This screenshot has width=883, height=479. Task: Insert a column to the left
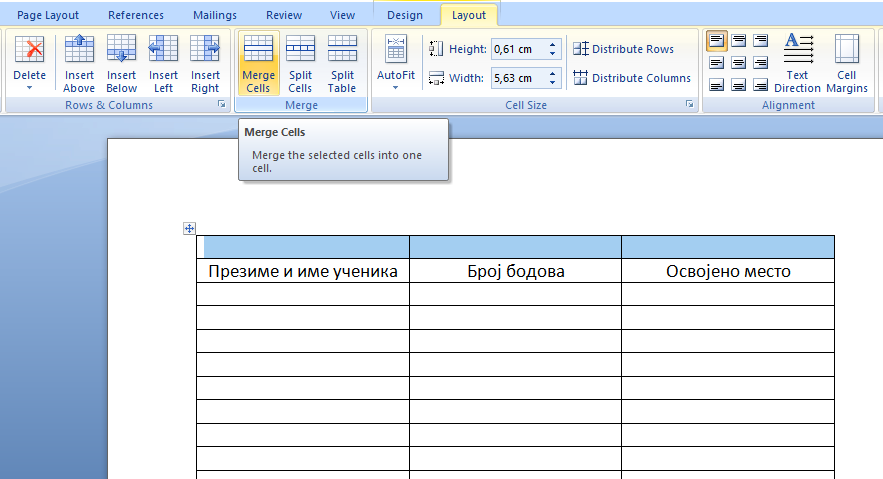pyautogui.click(x=163, y=64)
